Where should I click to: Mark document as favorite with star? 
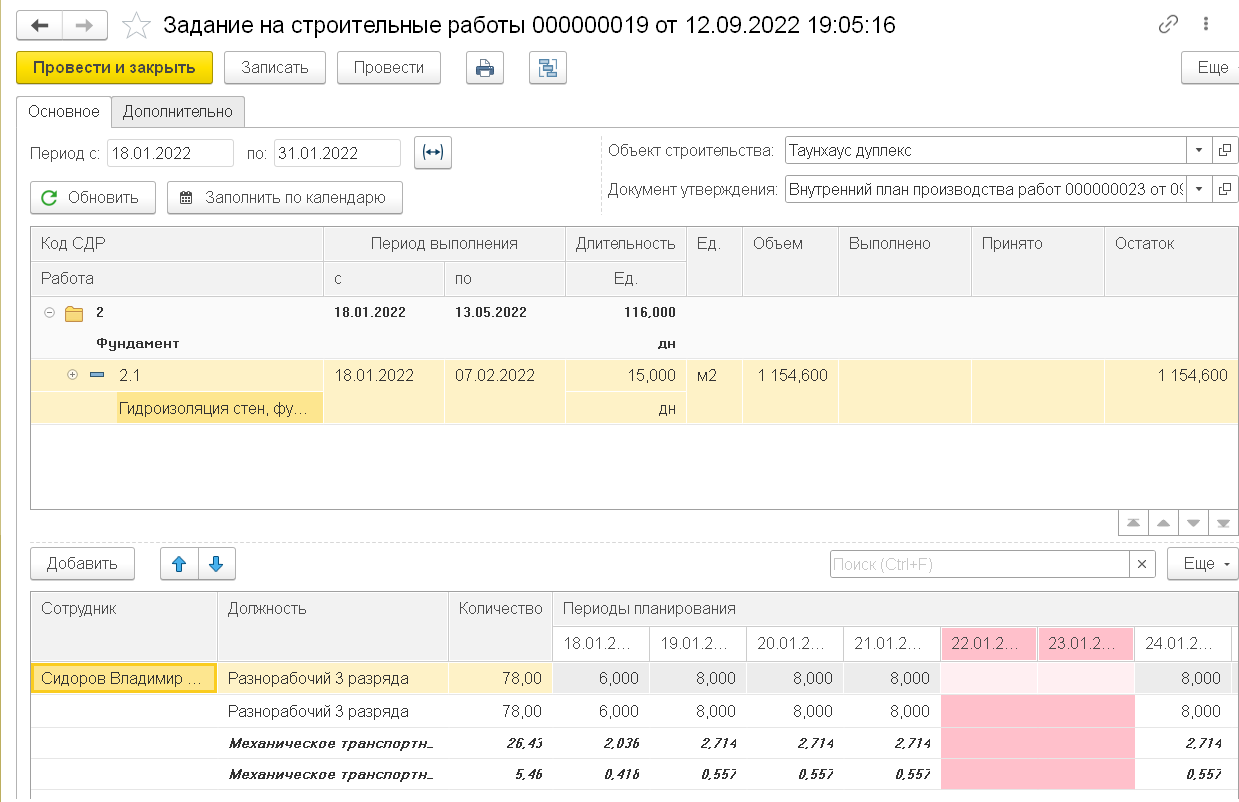[x=136, y=25]
